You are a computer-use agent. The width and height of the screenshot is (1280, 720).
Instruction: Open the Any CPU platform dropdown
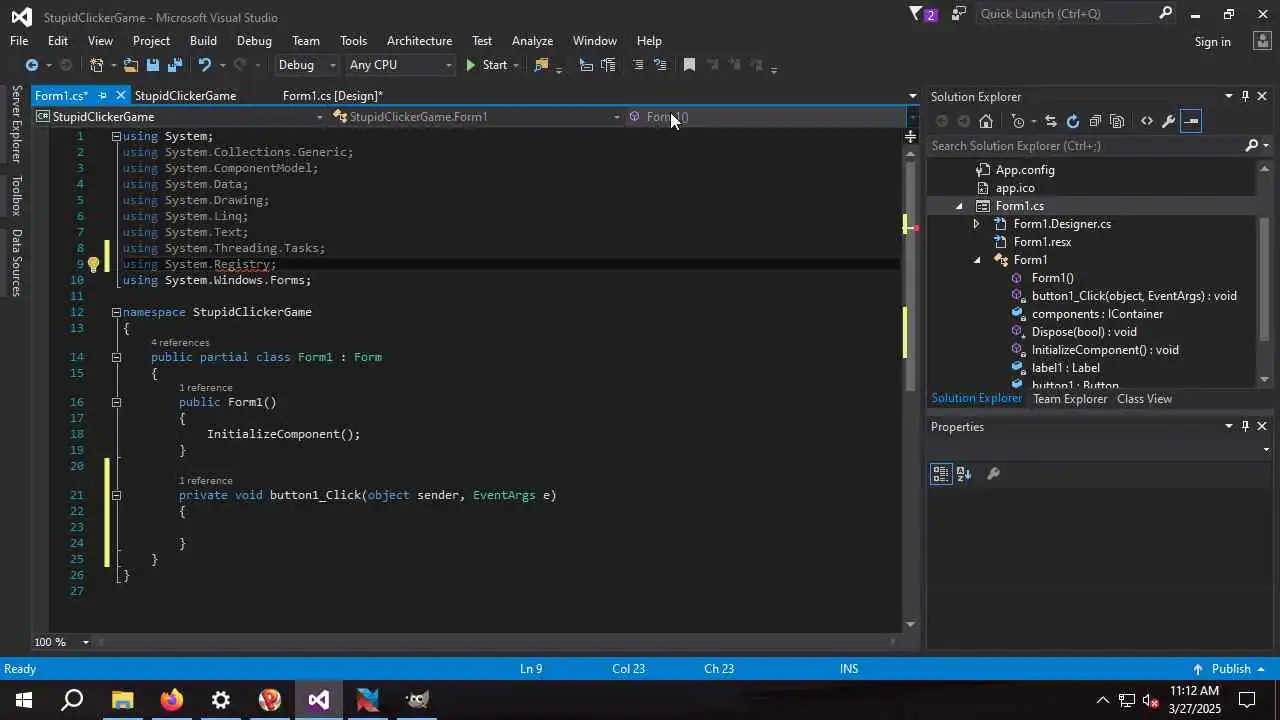click(400, 65)
